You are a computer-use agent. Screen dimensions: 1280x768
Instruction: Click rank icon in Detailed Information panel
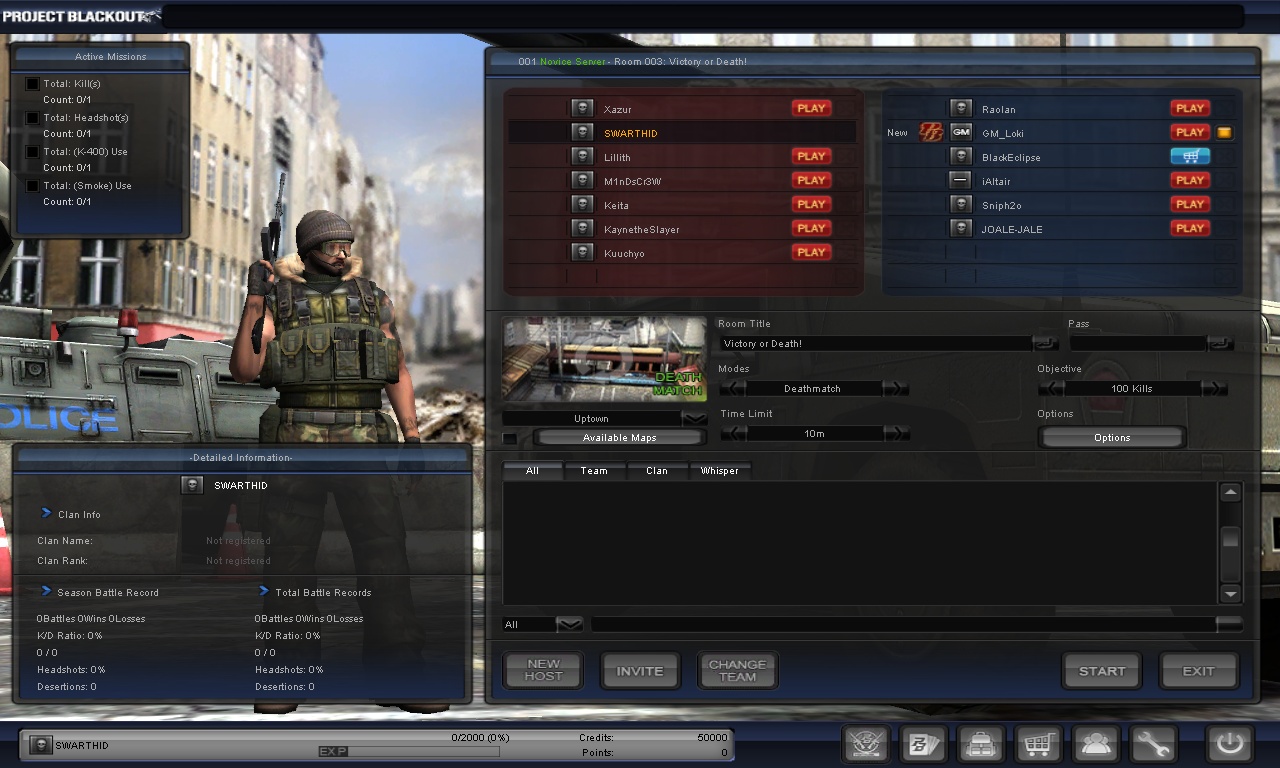click(192, 485)
